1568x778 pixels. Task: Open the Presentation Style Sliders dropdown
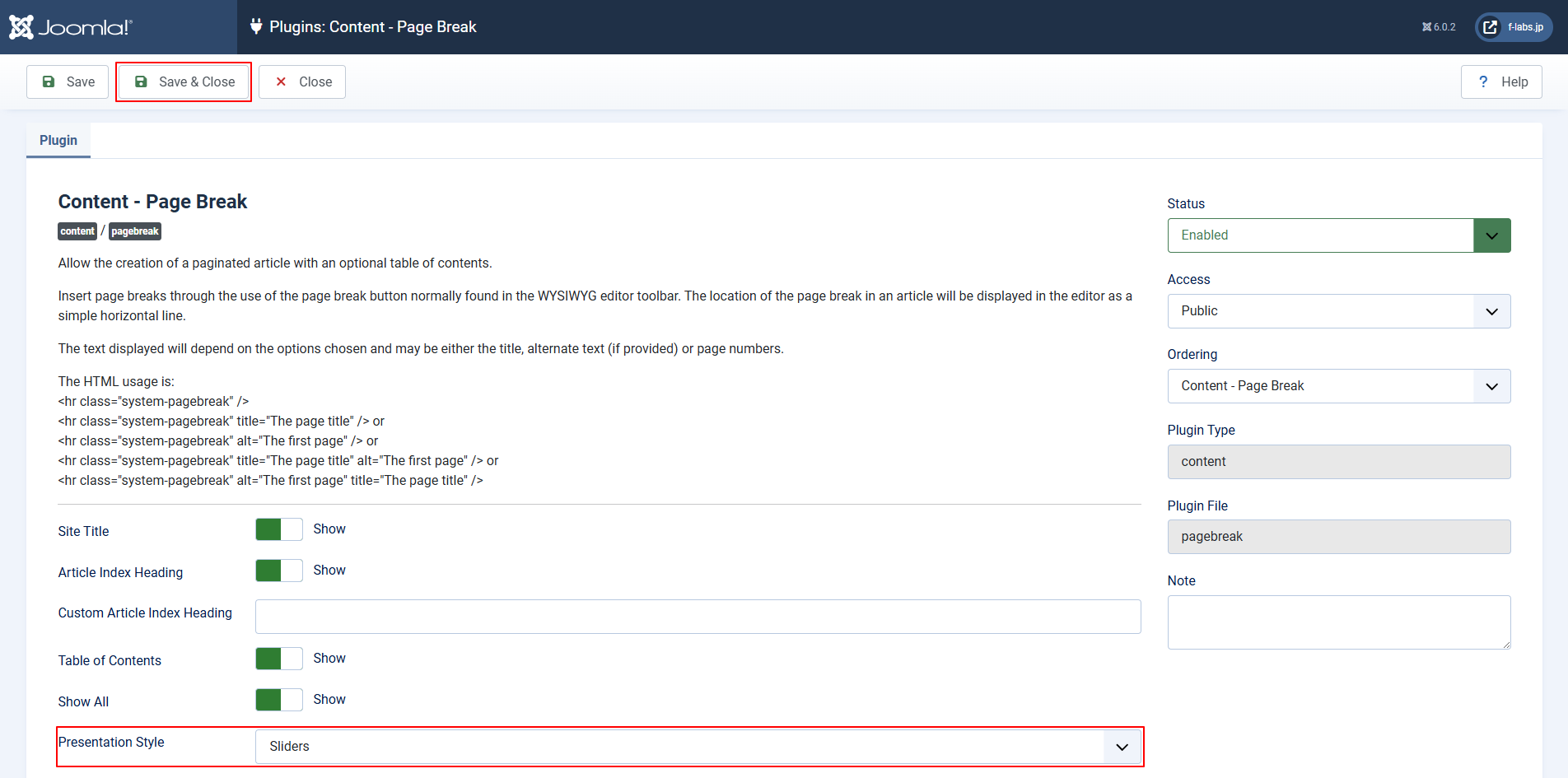pos(698,747)
